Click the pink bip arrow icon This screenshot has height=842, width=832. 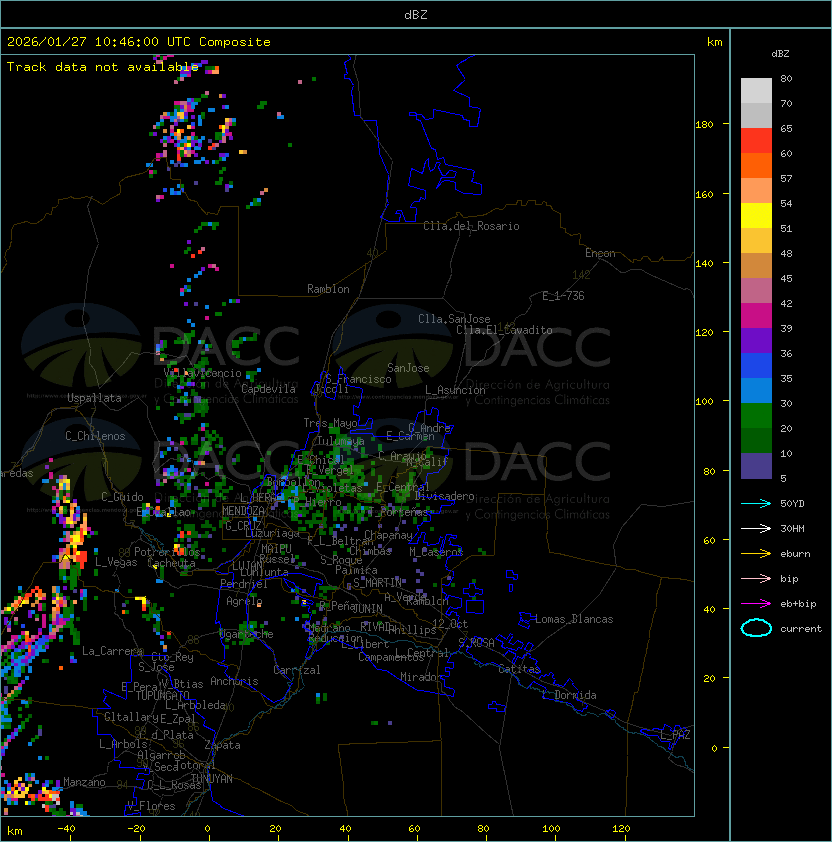pos(756,578)
